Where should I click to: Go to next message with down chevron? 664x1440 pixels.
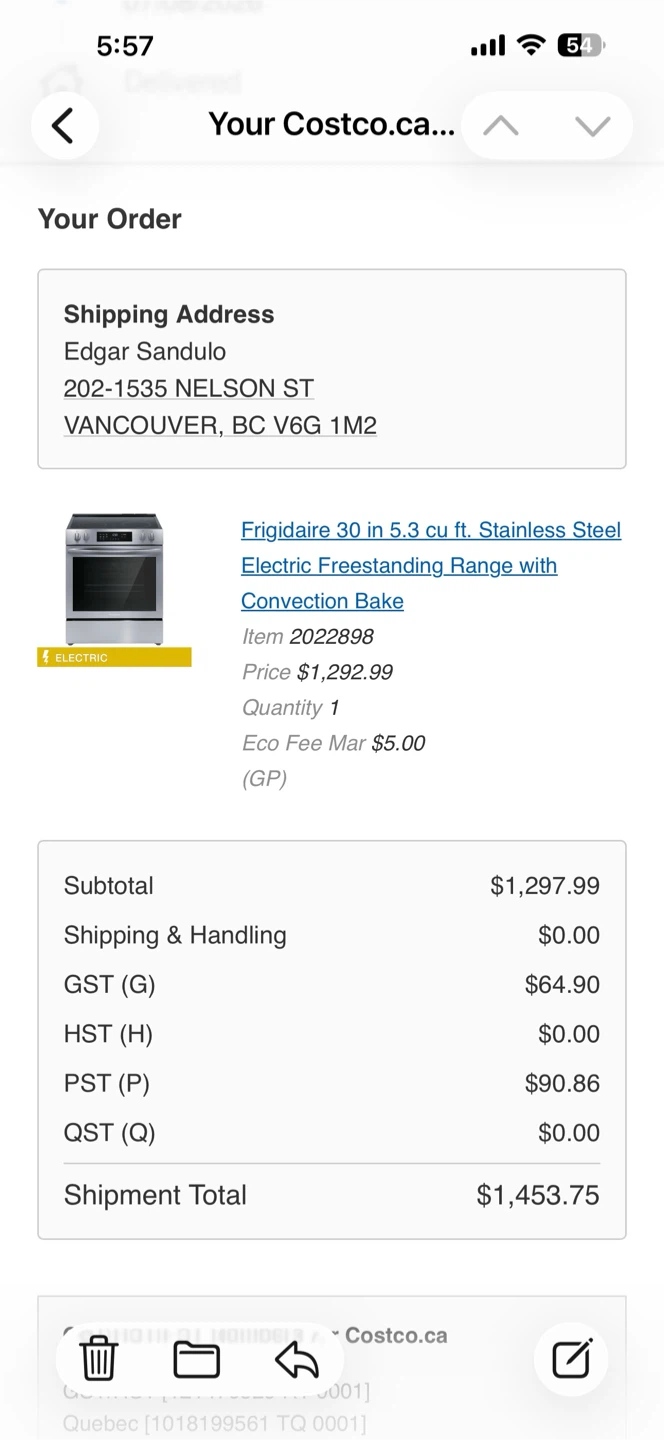point(593,126)
